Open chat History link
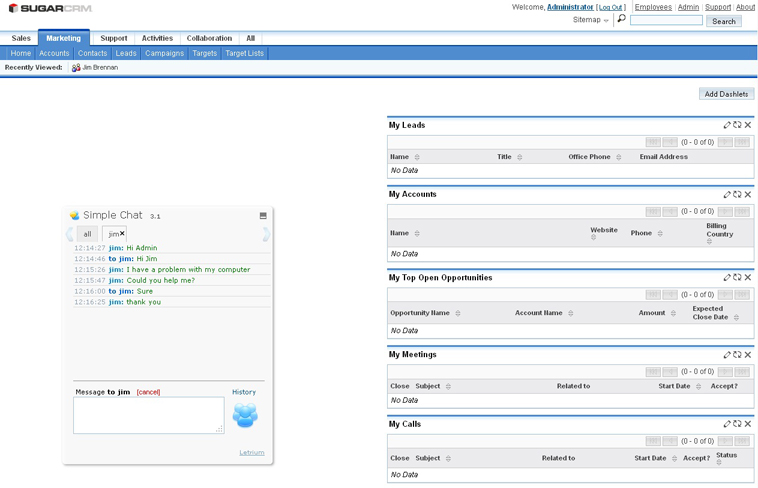The width and height of the screenshot is (758, 488). [244, 392]
